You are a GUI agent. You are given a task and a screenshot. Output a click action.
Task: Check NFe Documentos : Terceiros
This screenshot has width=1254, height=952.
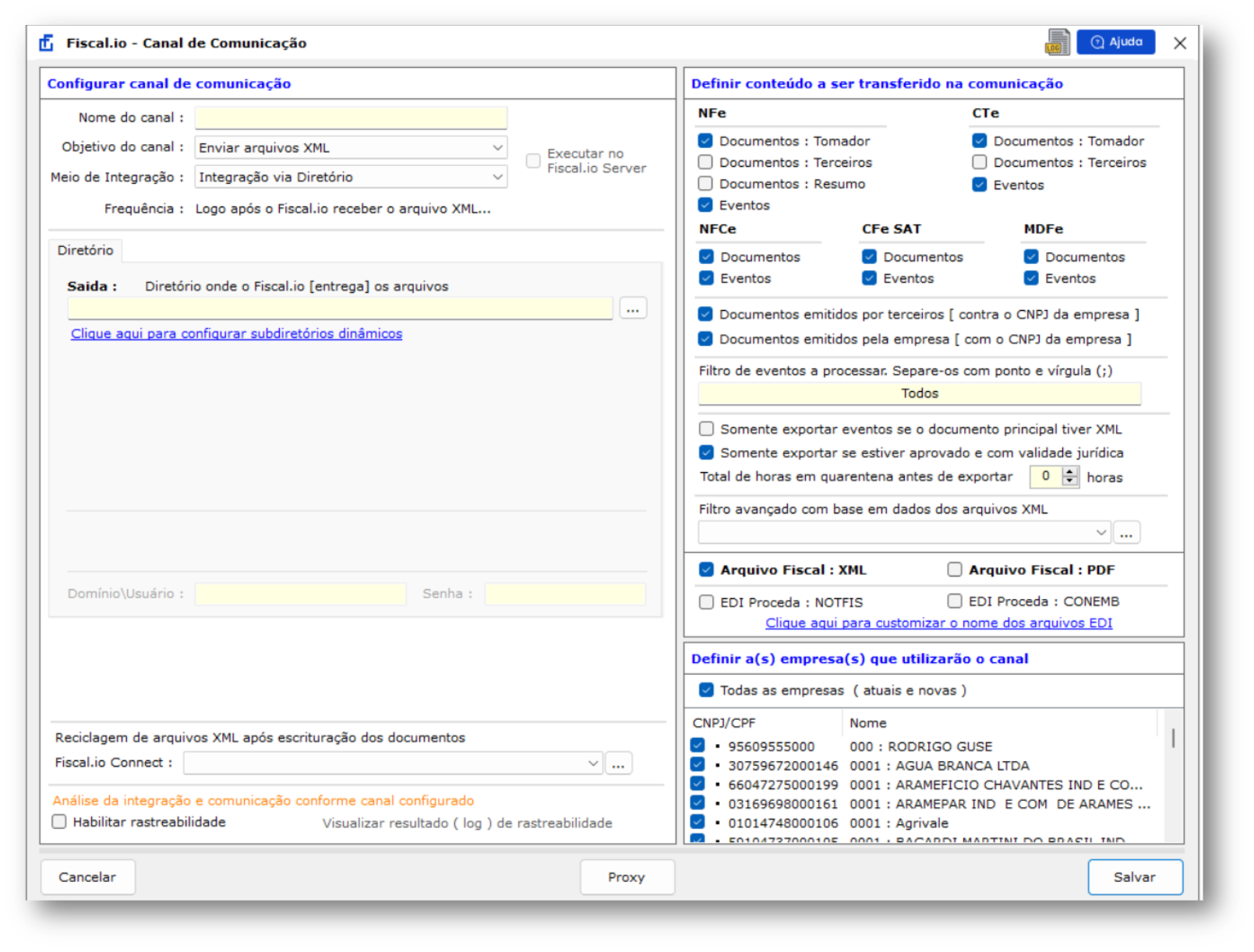705,162
